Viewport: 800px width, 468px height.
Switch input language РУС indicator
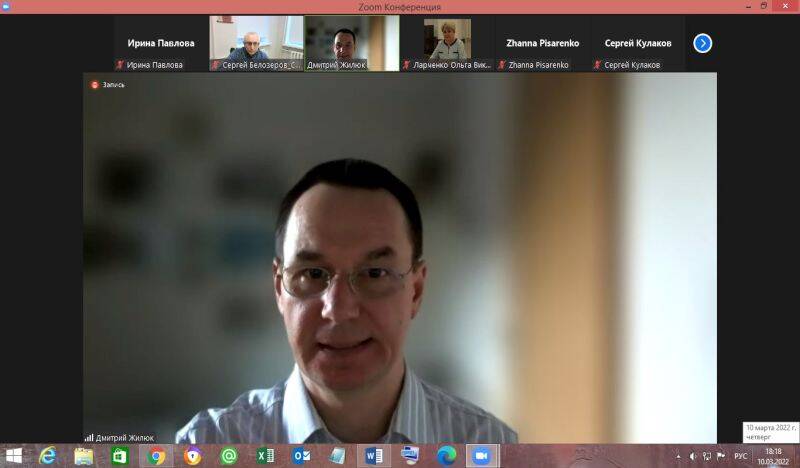[741, 456]
